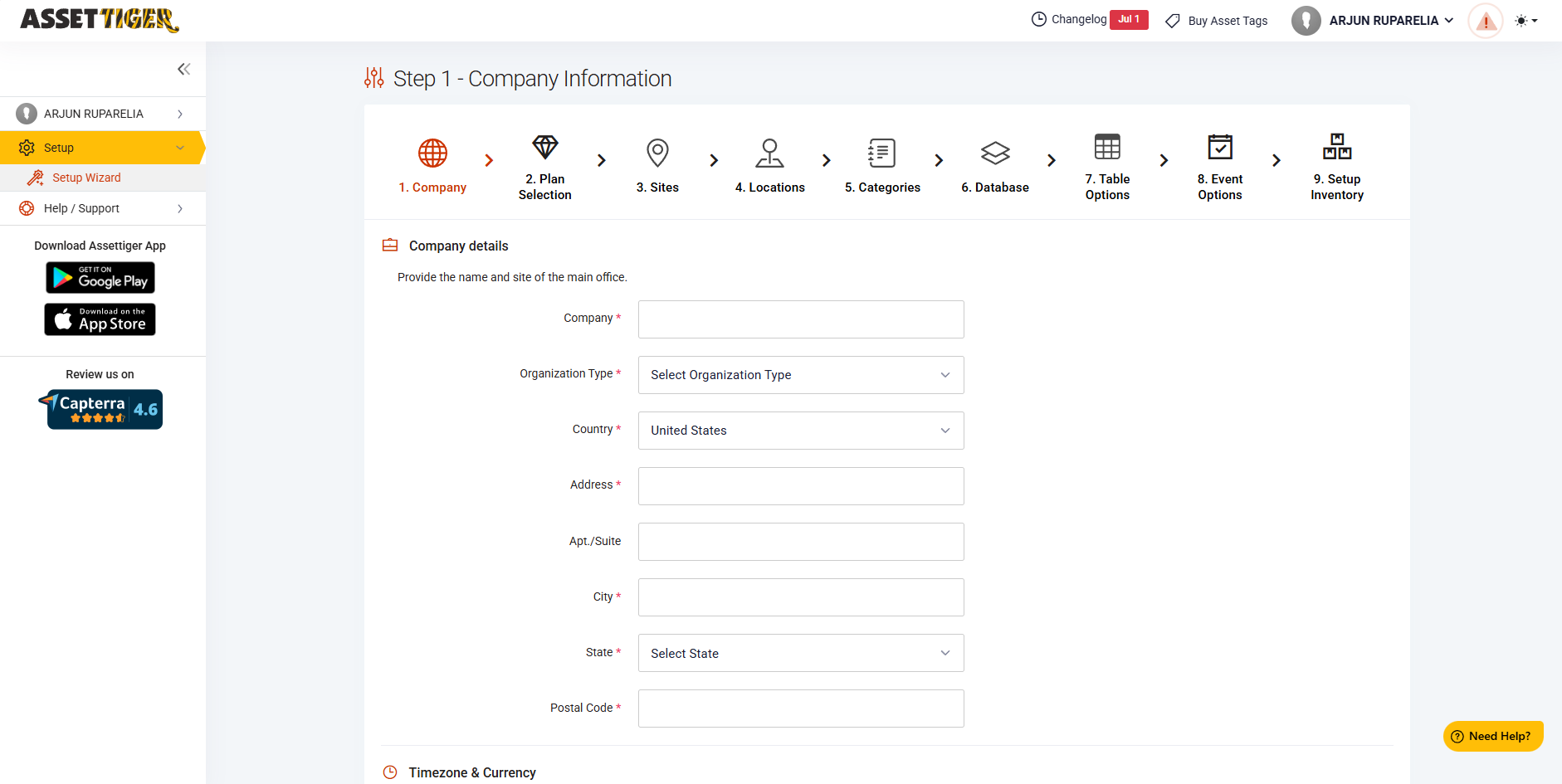This screenshot has width=1562, height=784.
Task: Open the Select State dropdown
Action: pyautogui.click(x=800, y=653)
